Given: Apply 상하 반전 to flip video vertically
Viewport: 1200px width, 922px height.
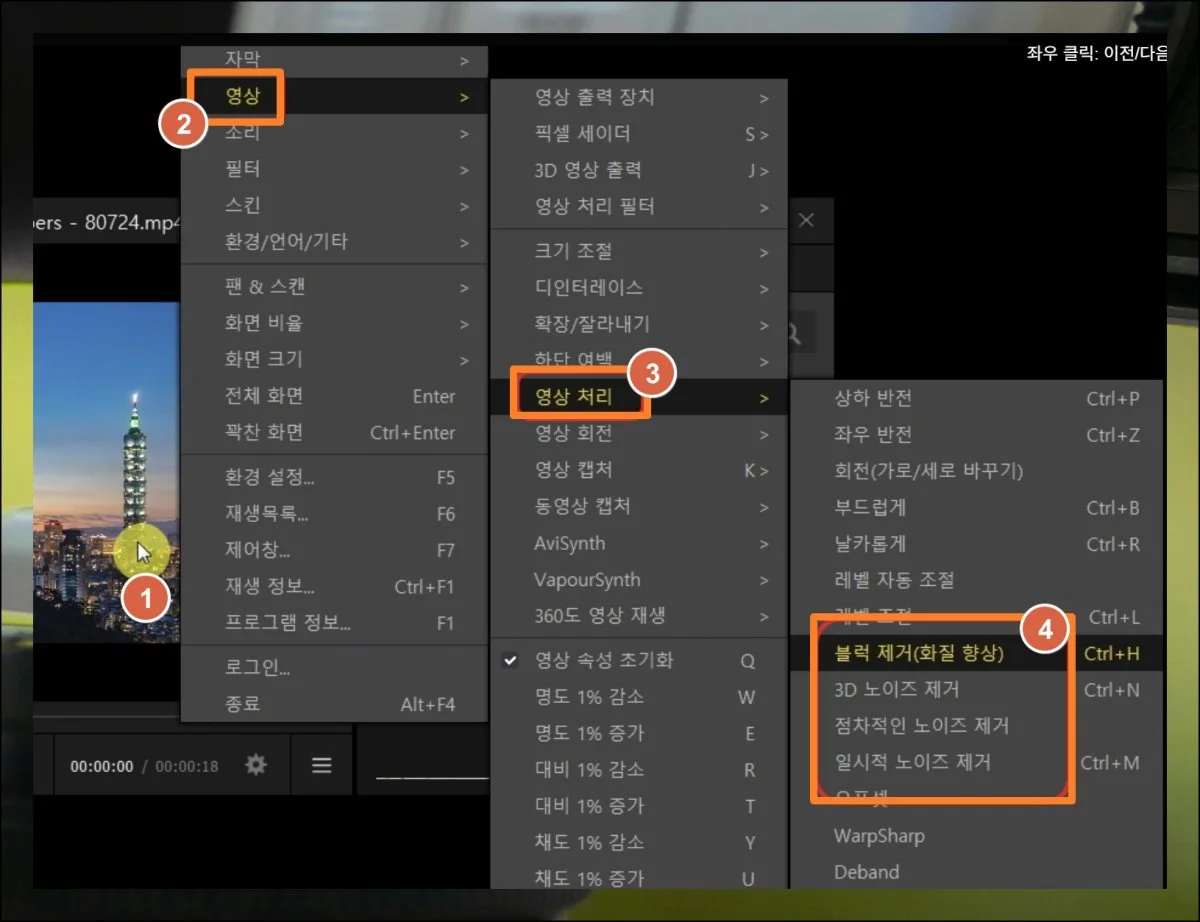Looking at the screenshot, I should 873,398.
